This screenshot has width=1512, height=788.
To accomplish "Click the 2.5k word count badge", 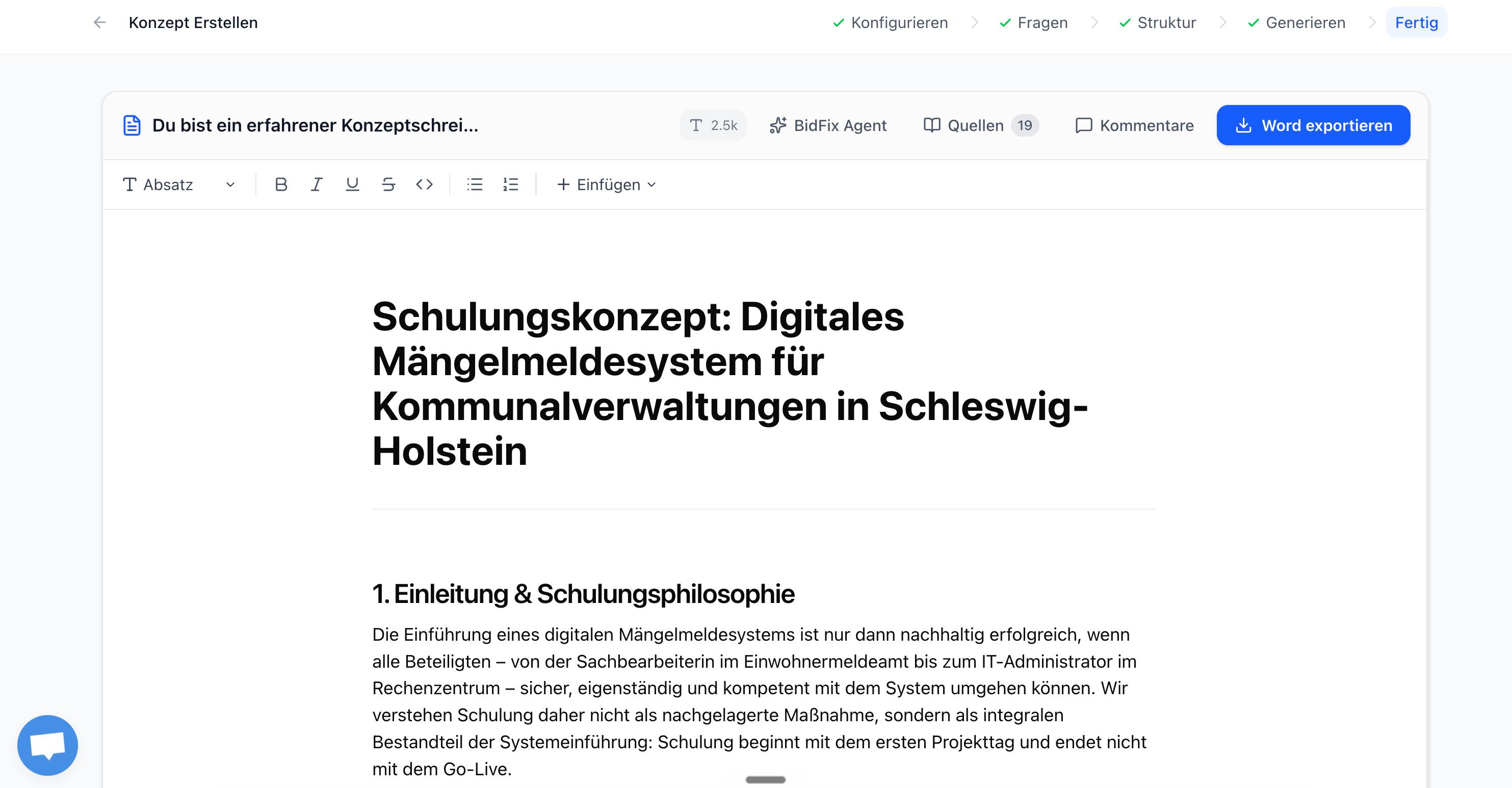I will point(713,125).
